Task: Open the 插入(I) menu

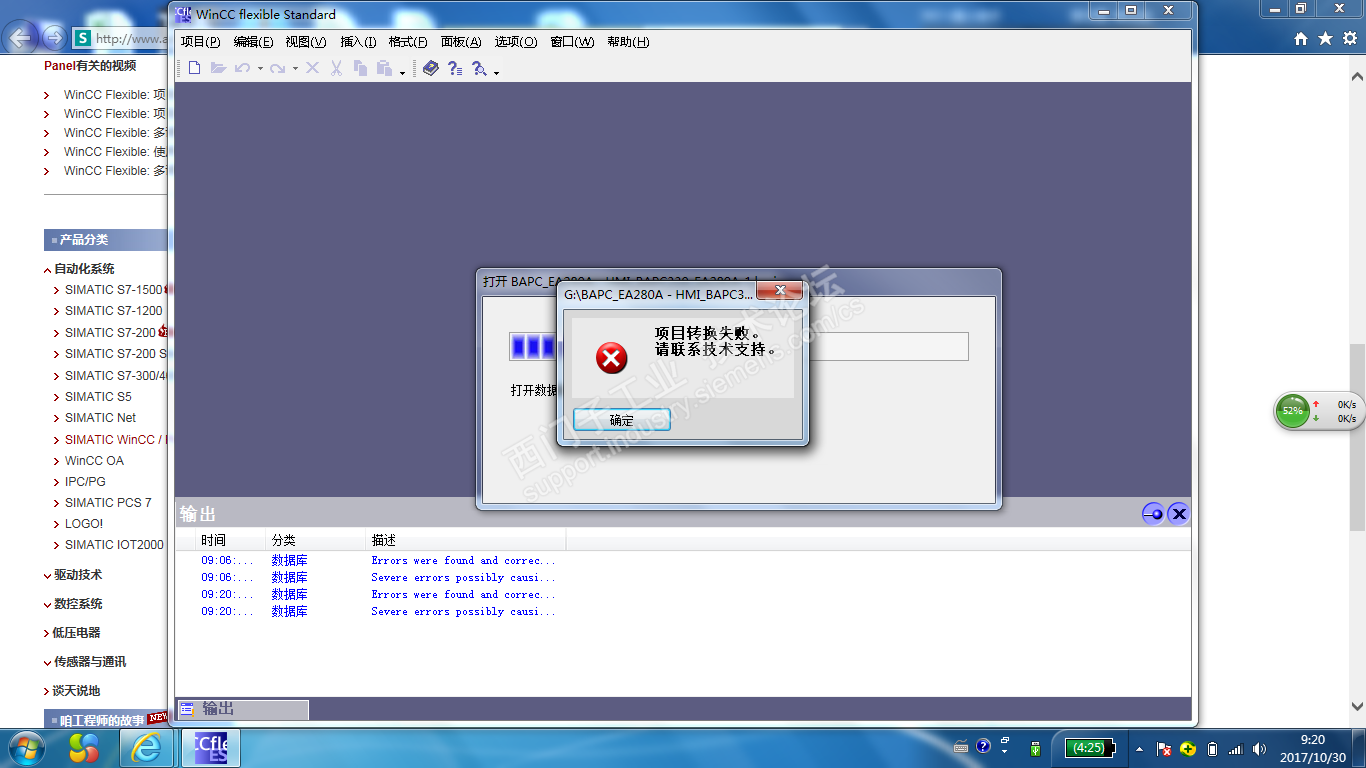Action: [x=358, y=42]
